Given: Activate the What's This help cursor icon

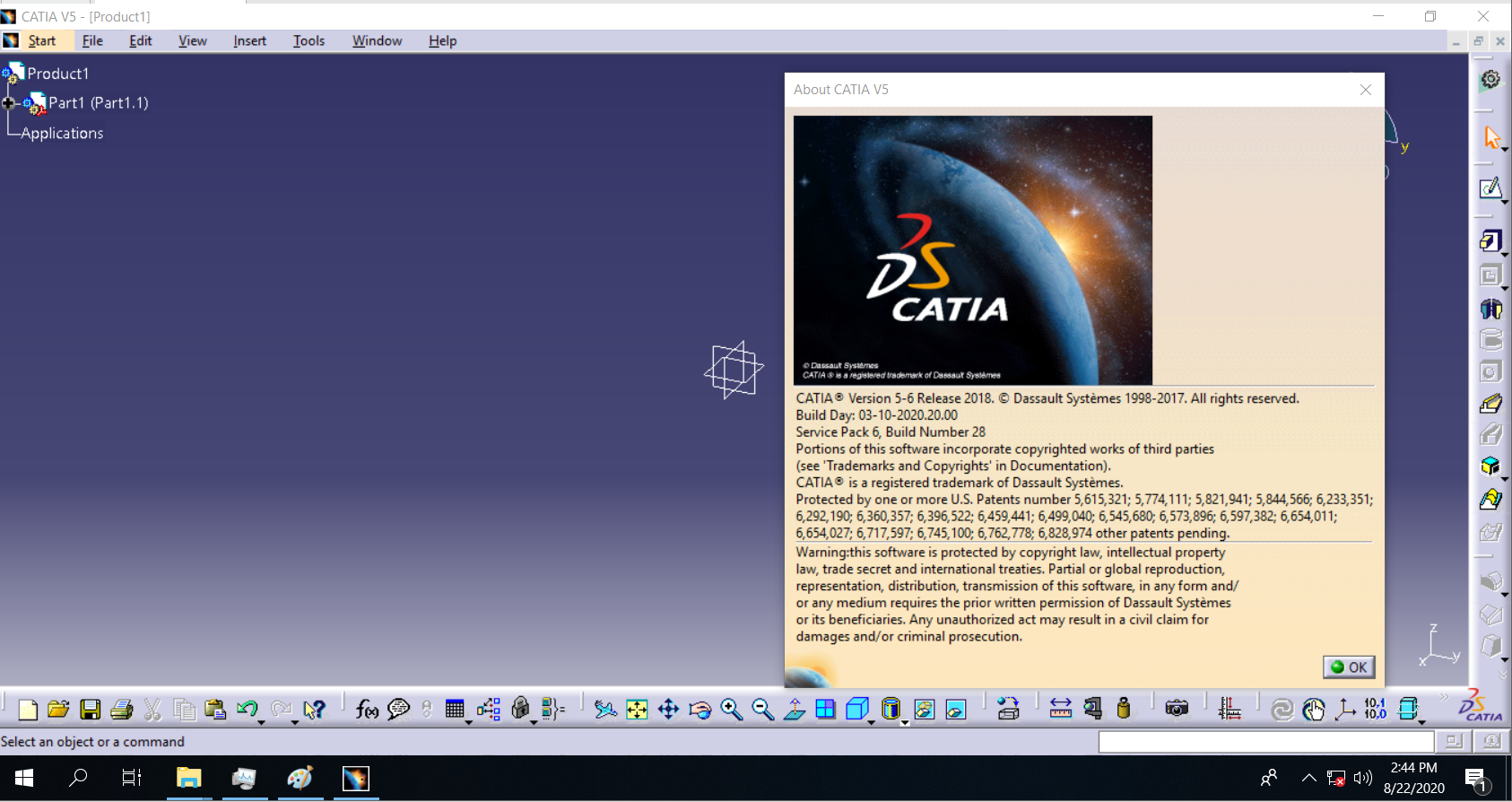Looking at the screenshot, I should click(313, 710).
